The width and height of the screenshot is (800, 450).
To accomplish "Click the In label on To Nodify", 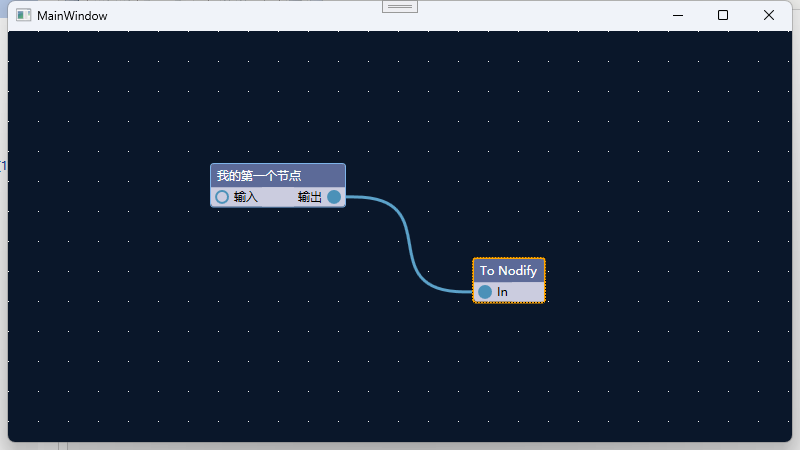I will 502,292.
